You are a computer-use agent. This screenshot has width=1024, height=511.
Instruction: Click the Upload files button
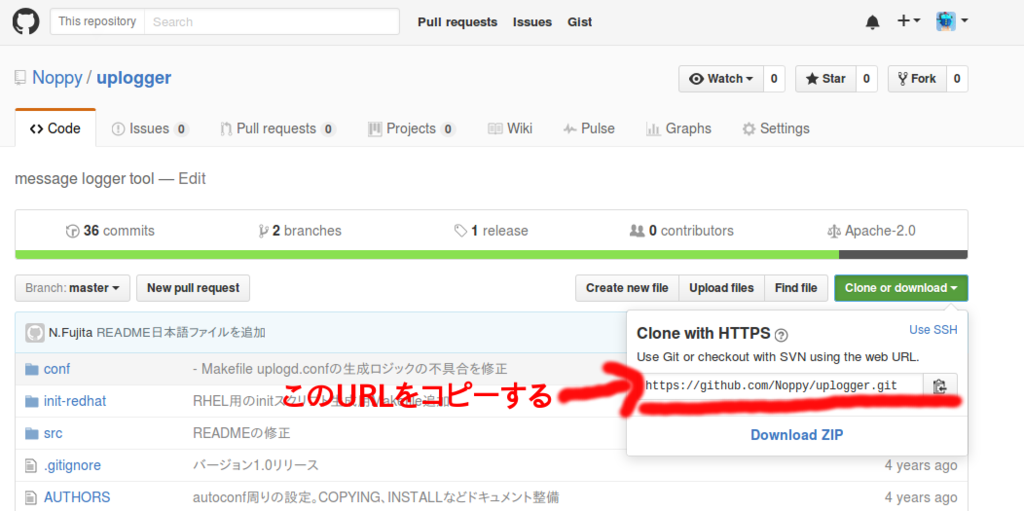tap(722, 288)
